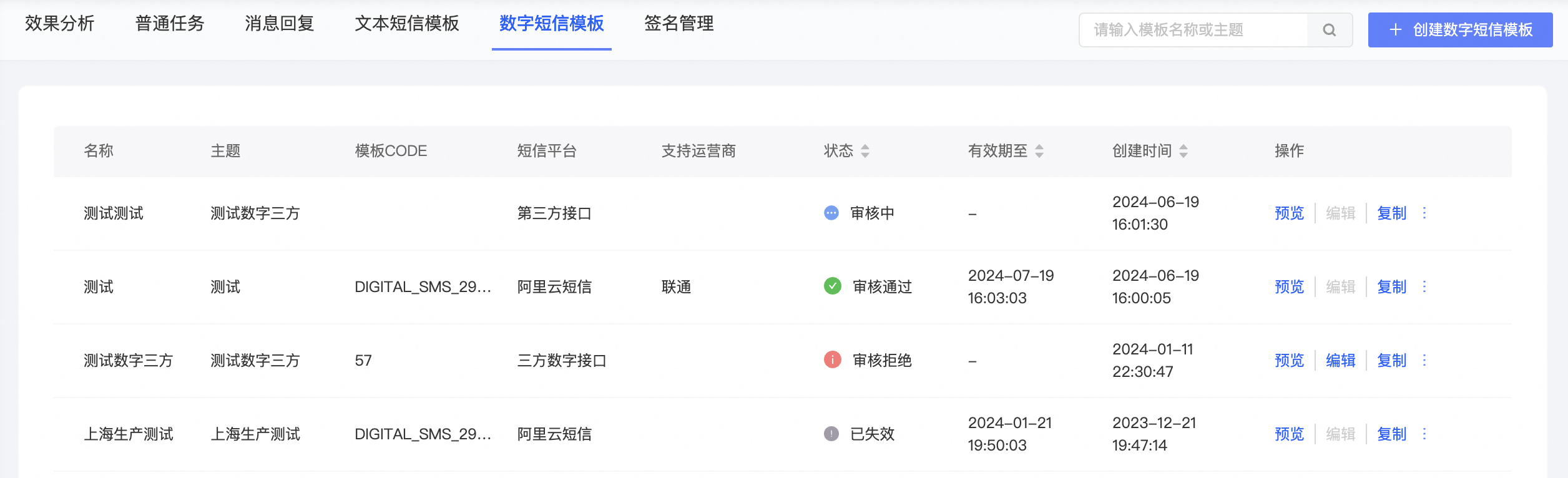This screenshot has height=478, width=1568.
Task: Click the 模板CODE column header
Action: [391, 151]
